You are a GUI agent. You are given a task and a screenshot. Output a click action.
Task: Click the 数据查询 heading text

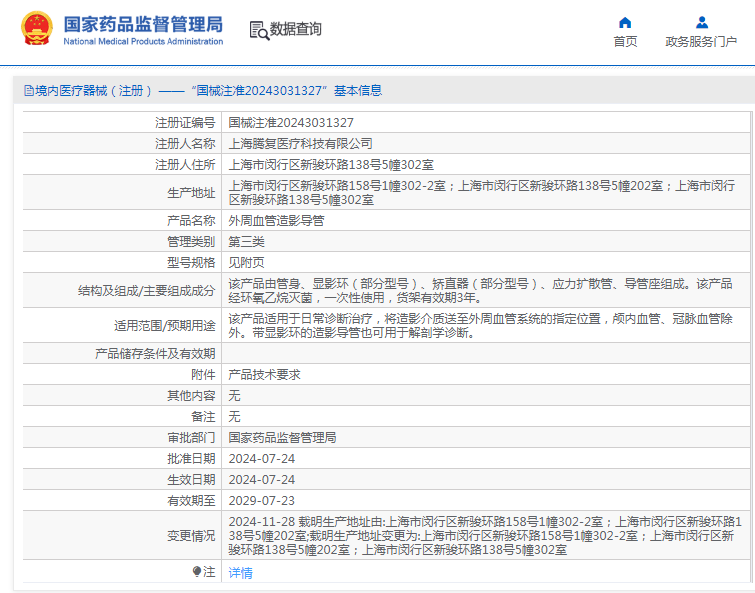pos(295,29)
